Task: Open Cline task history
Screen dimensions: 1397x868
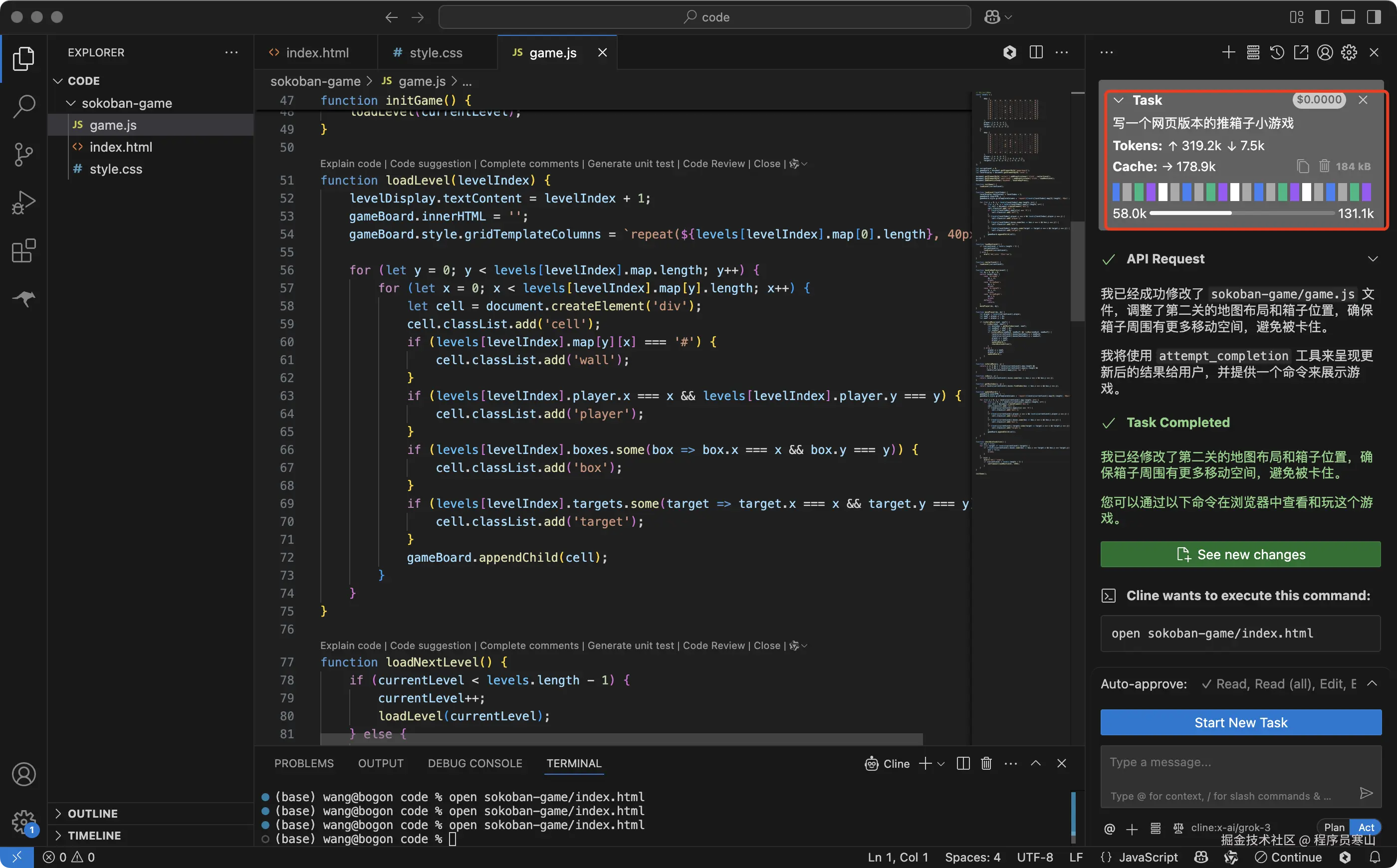Action: tap(1277, 53)
